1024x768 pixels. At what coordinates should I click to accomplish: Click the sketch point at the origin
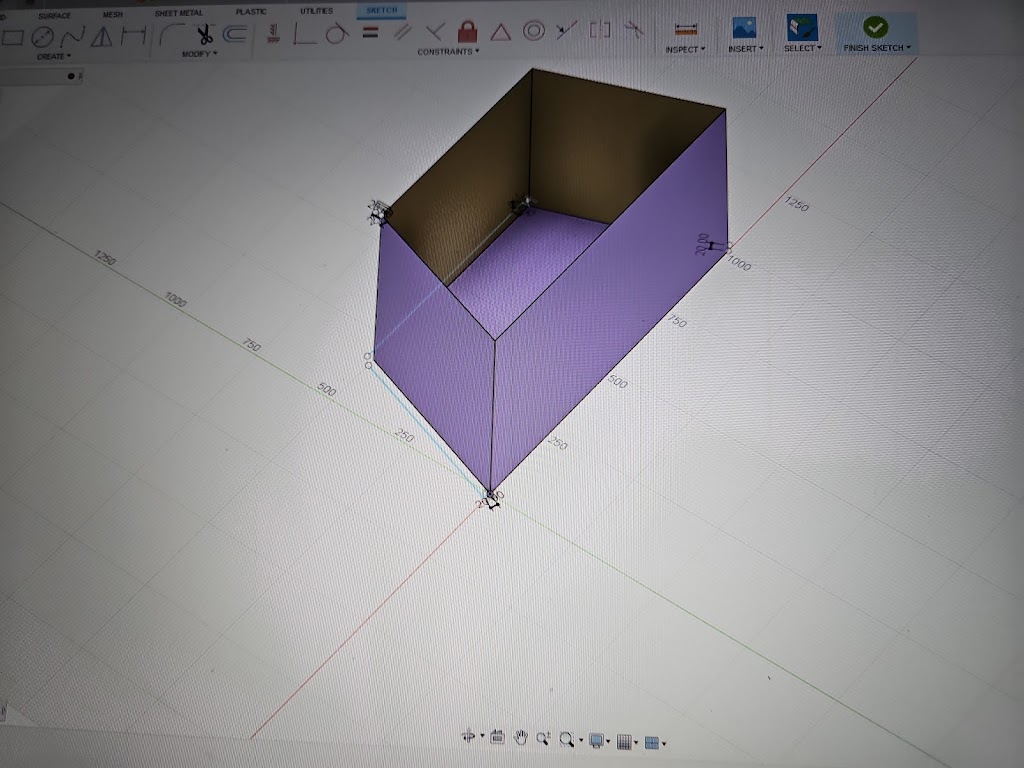pos(490,494)
